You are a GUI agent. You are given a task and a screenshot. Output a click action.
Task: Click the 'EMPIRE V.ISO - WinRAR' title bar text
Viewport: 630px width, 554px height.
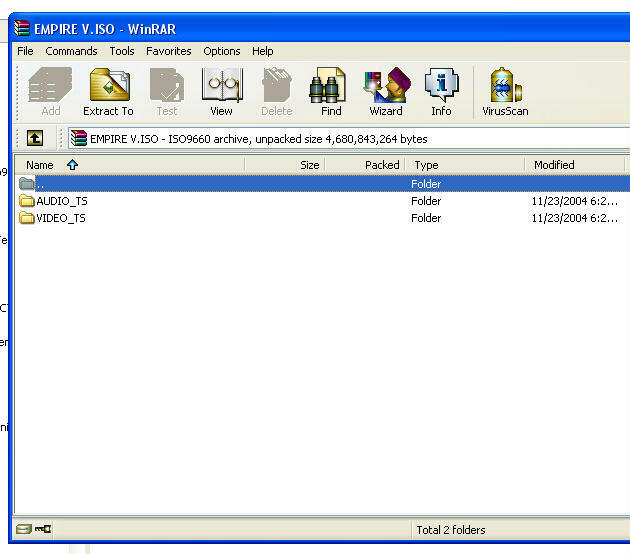tap(105, 29)
